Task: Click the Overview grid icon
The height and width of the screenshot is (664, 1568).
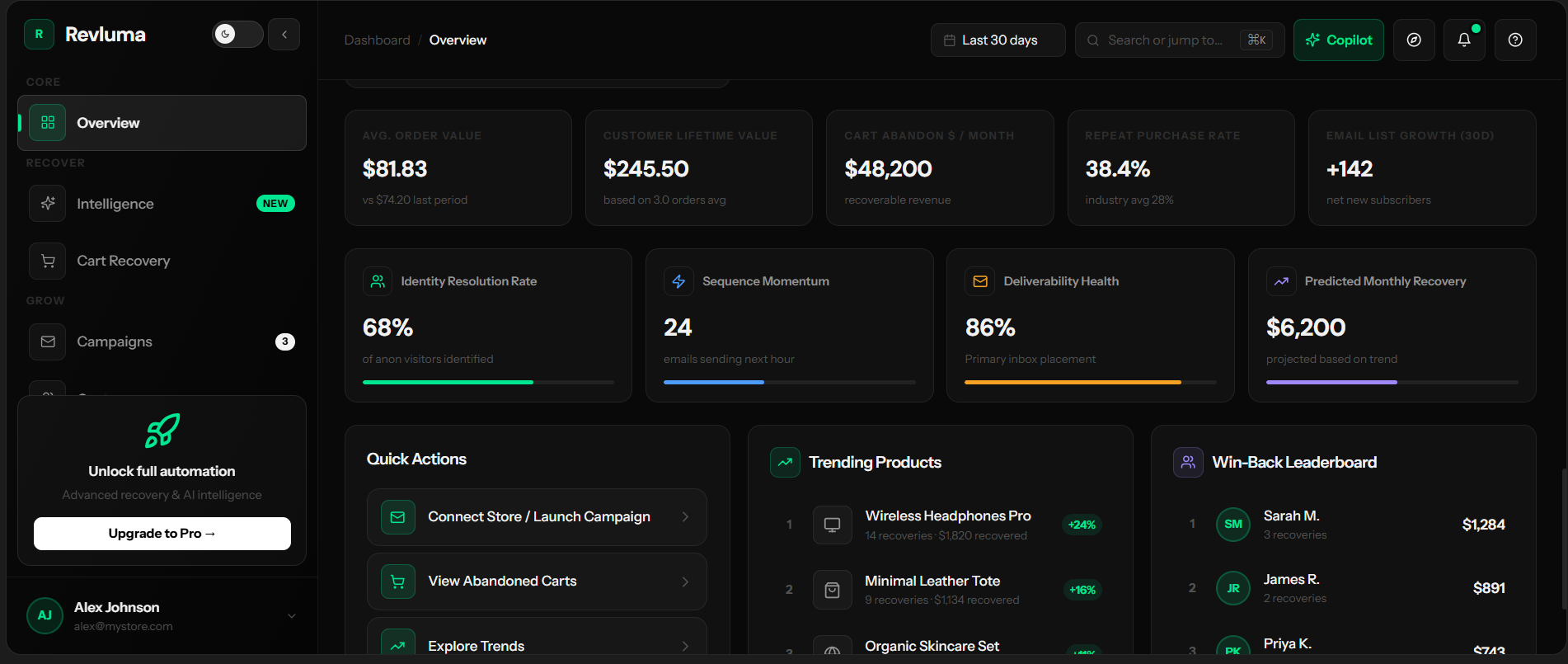Action: pos(48,123)
